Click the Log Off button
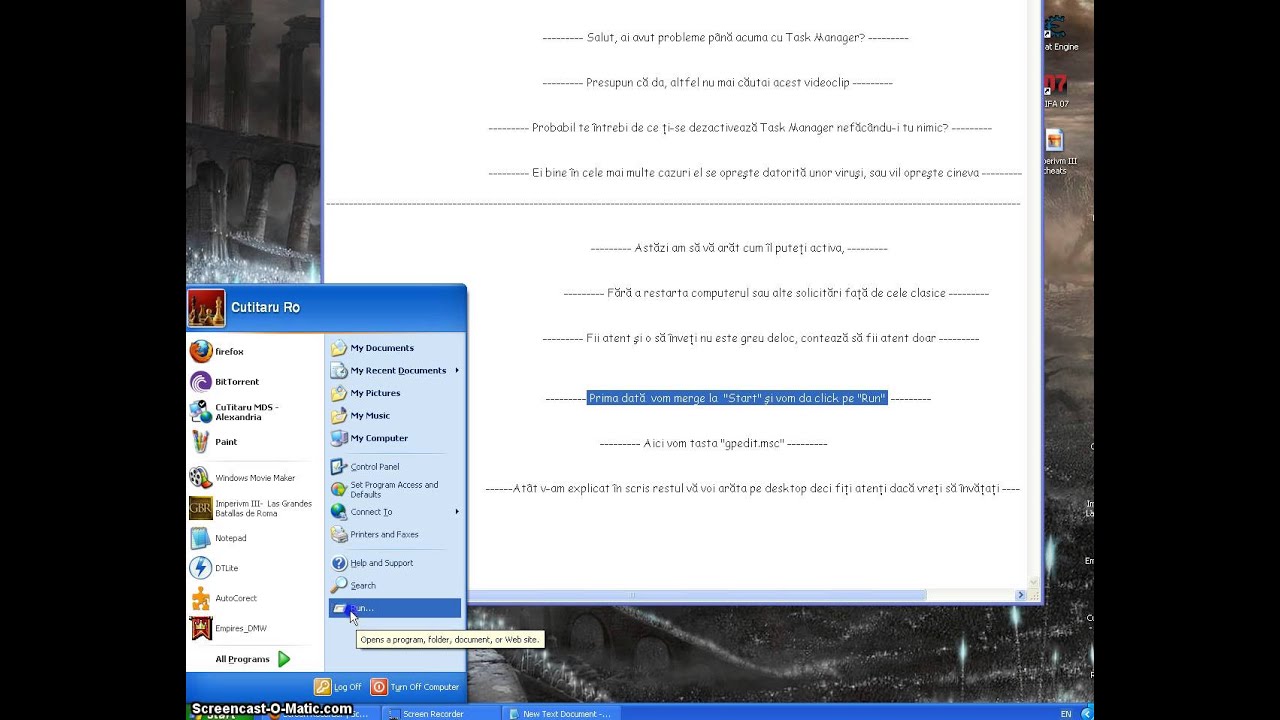The image size is (1280, 720). [x=338, y=687]
